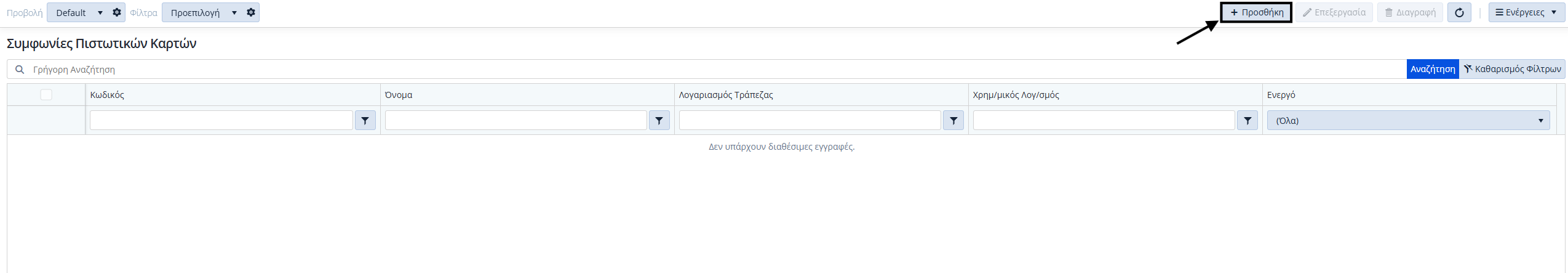Screen dimensions: 1568x273
Task: Click the Κωδικός filter text field
Action: 221,121
